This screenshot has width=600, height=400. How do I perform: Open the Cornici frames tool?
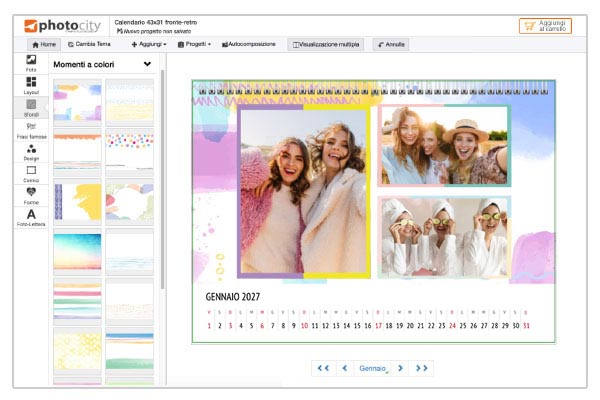[x=31, y=174]
